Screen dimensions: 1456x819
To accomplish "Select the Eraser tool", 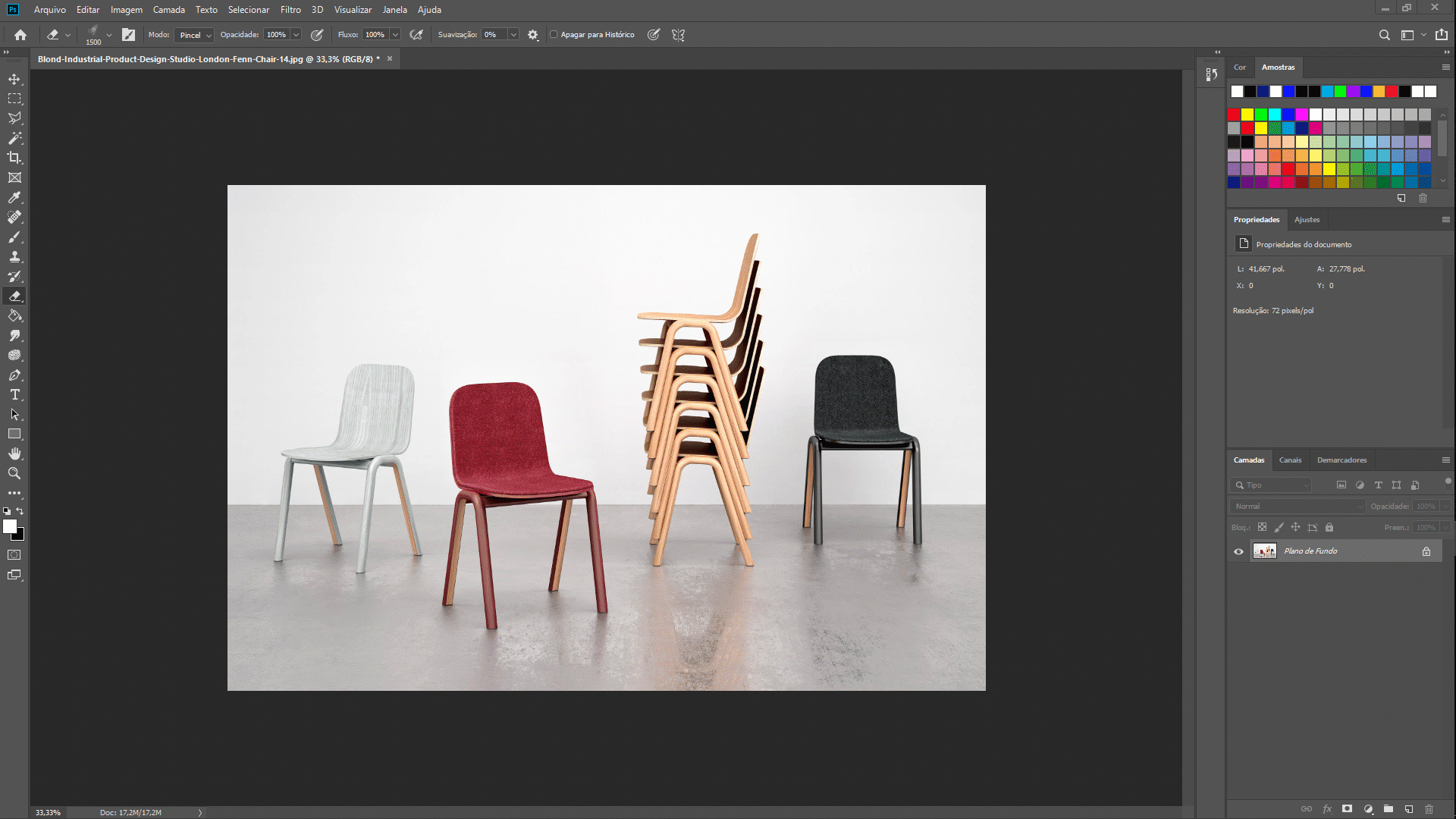I will point(14,296).
